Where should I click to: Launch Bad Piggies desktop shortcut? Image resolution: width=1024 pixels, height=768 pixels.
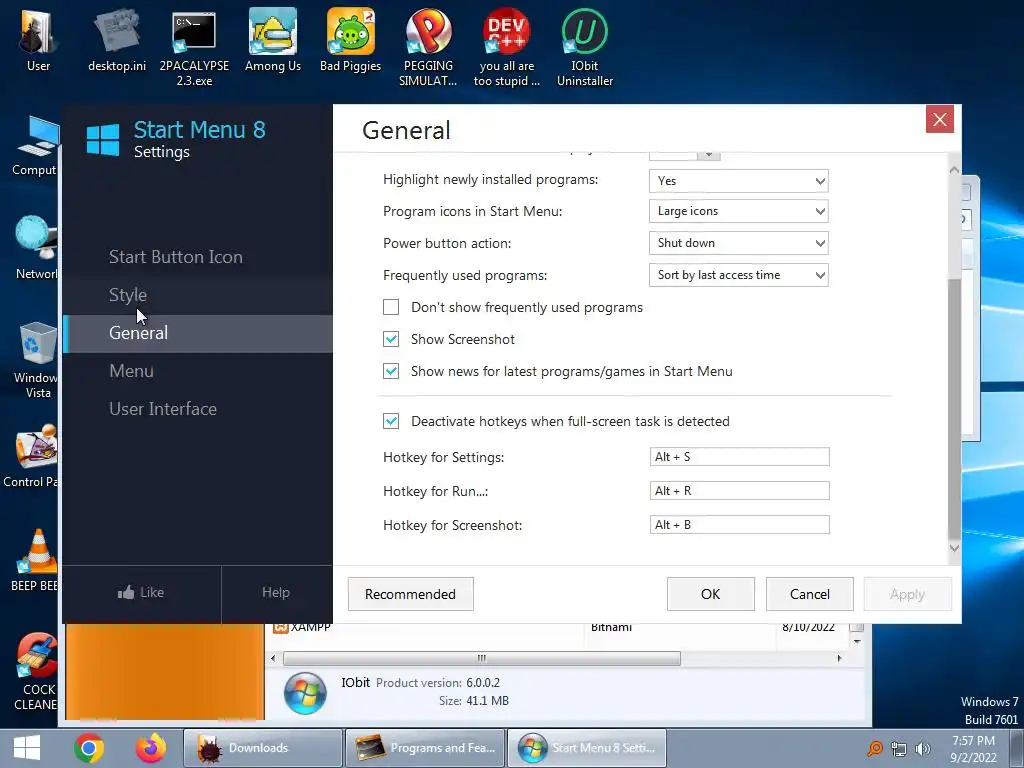click(x=351, y=40)
